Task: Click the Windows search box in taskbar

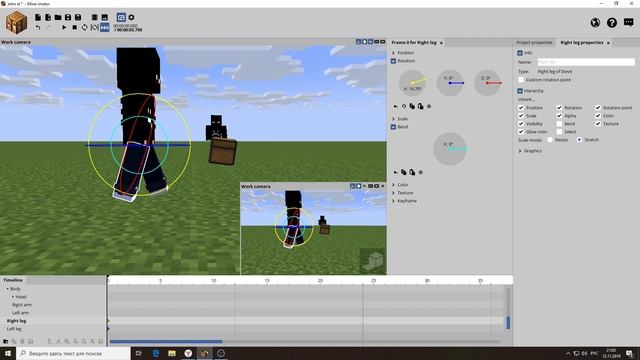Action: pyautogui.click(x=73, y=353)
